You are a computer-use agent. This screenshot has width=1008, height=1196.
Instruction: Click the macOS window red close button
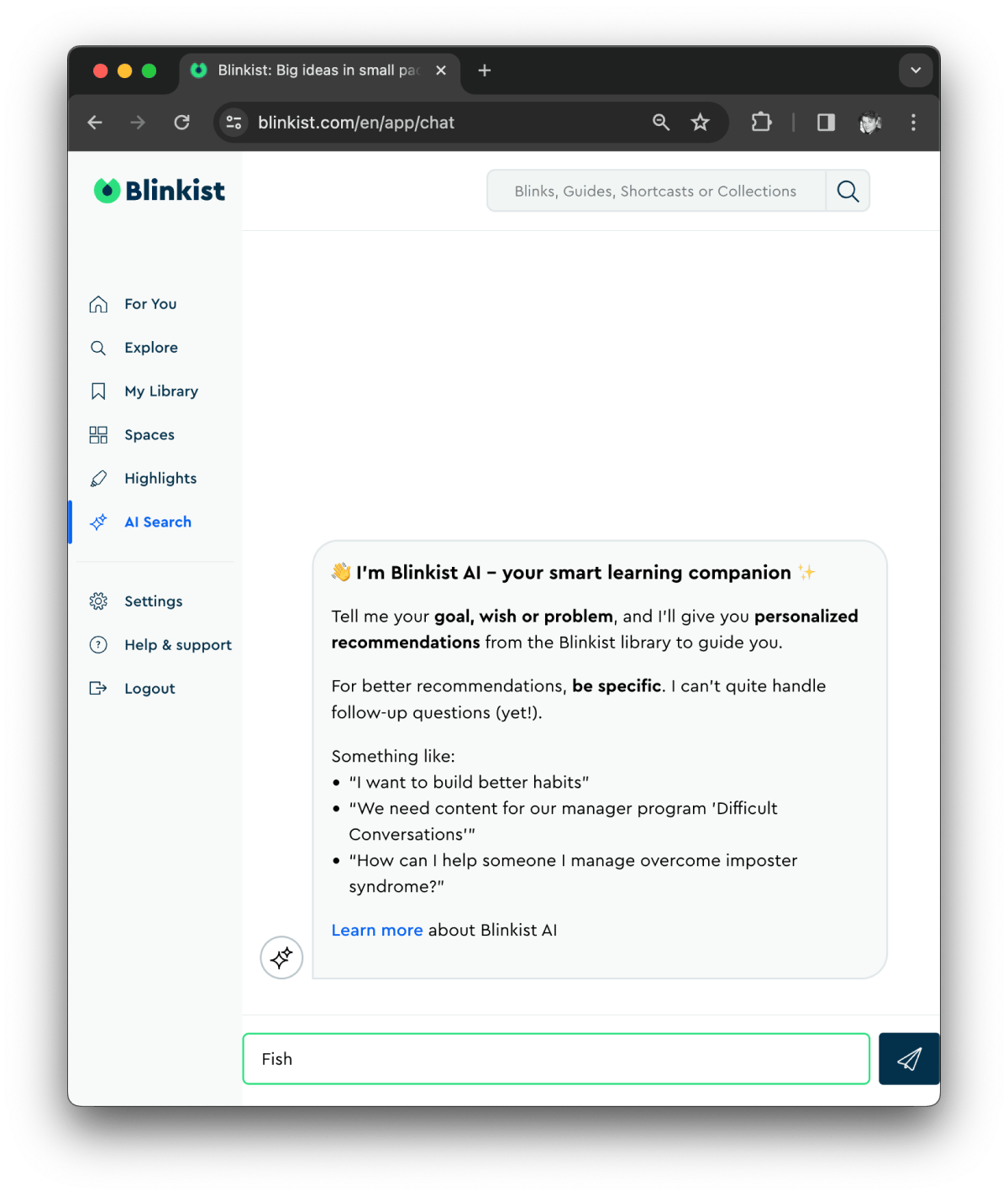100,71
